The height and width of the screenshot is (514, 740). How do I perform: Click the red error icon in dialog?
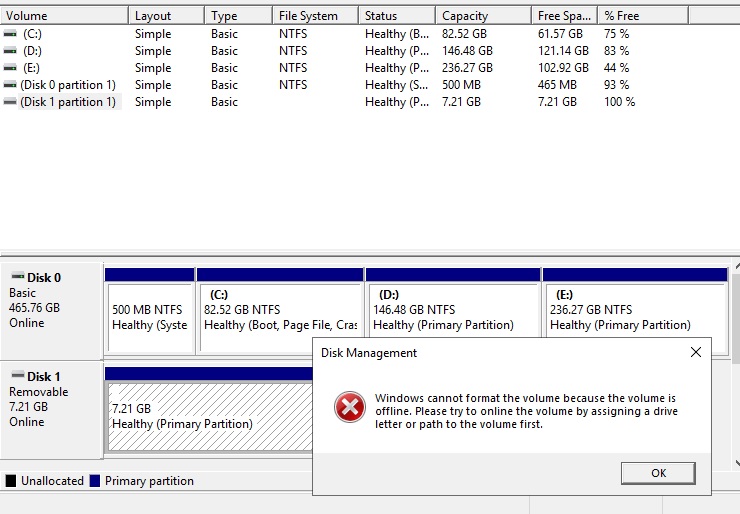coord(350,407)
